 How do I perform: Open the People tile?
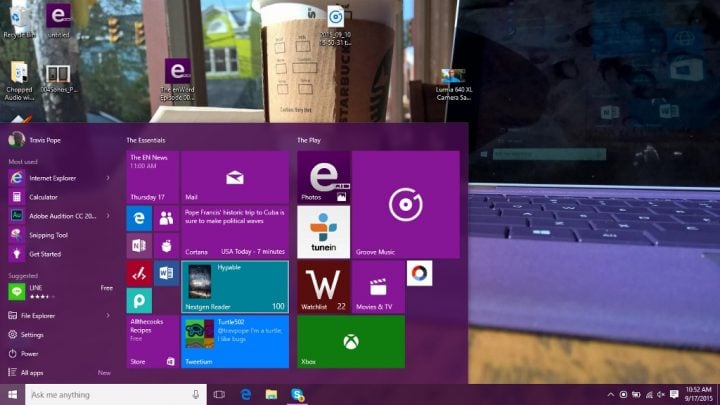(166, 218)
